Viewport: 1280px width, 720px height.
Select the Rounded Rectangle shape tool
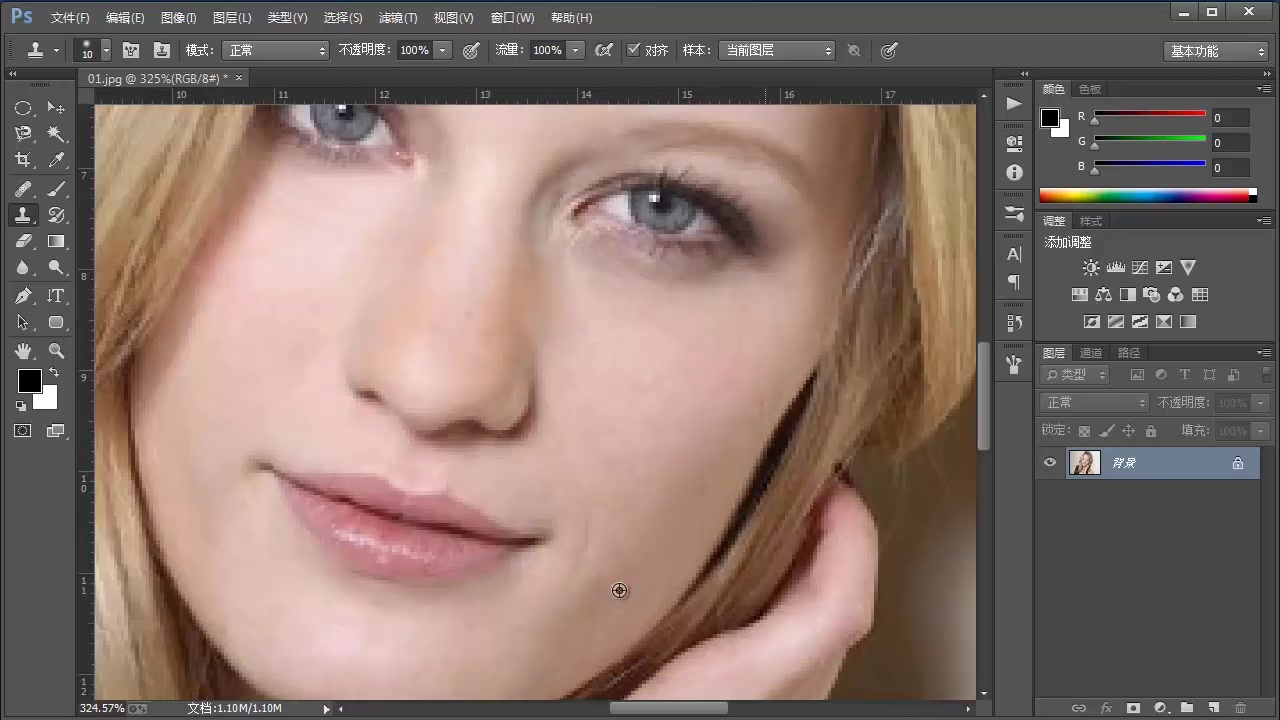56,322
